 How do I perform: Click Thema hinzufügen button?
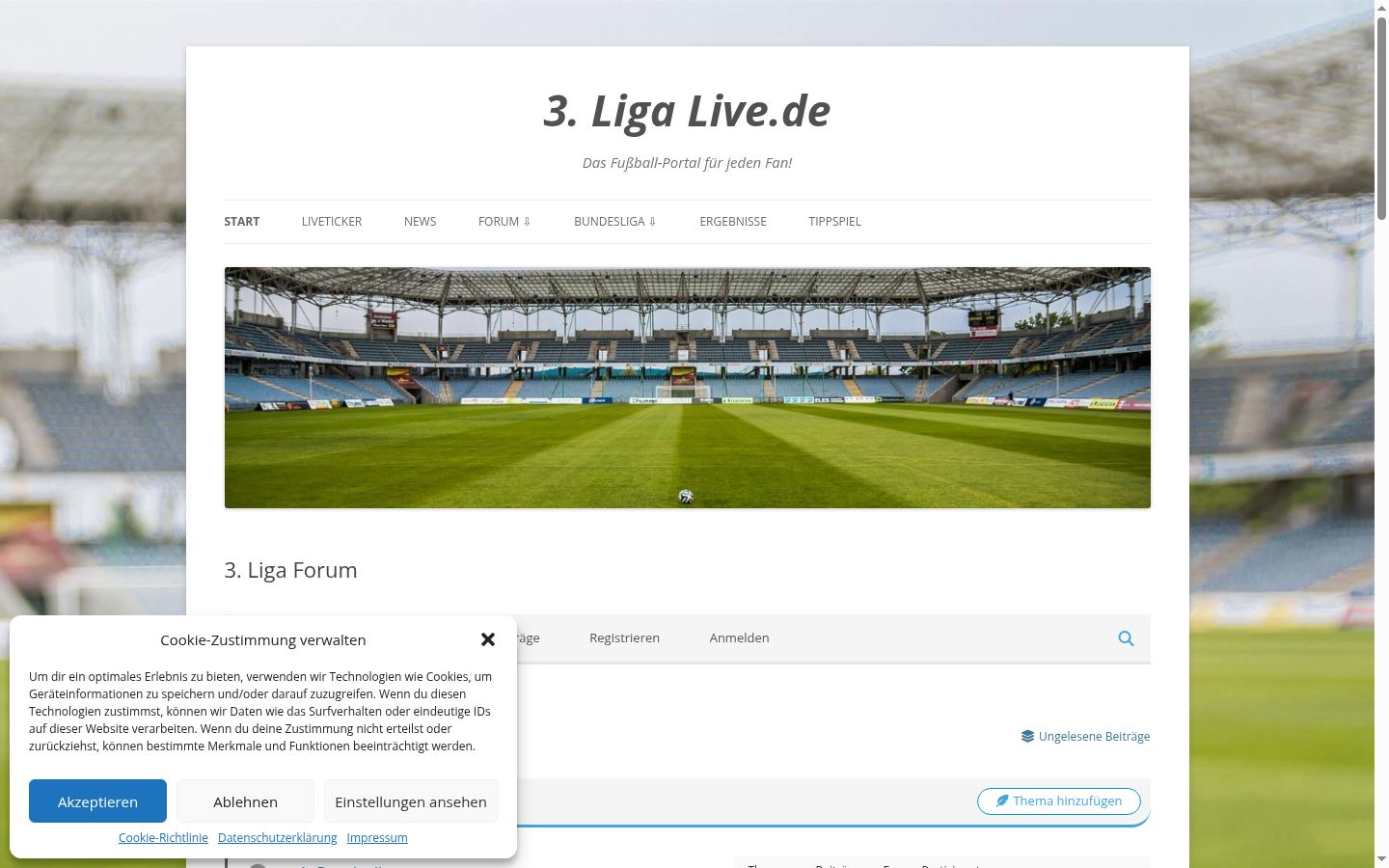pyautogui.click(x=1058, y=800)
